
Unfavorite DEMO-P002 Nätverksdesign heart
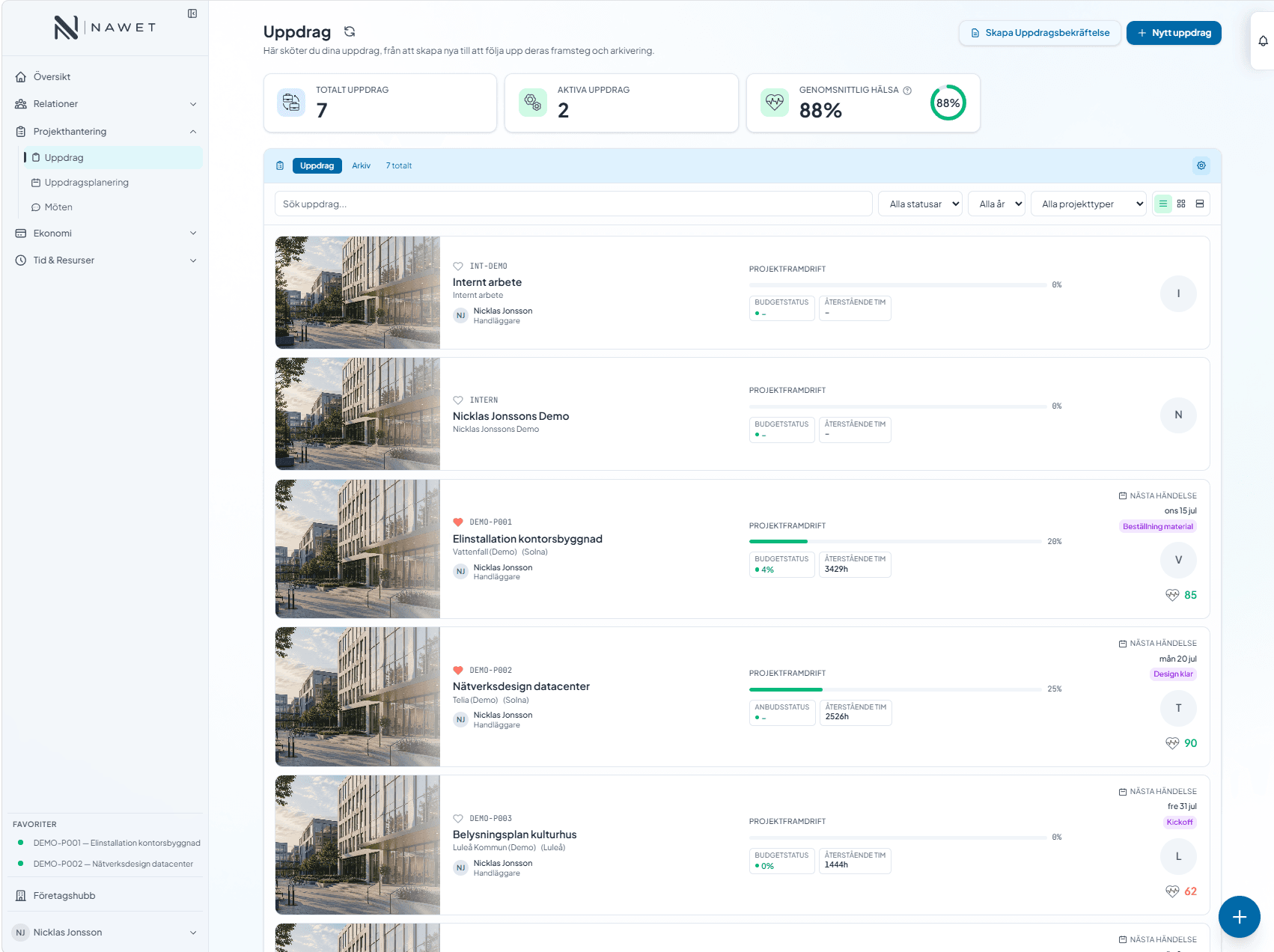458,671
